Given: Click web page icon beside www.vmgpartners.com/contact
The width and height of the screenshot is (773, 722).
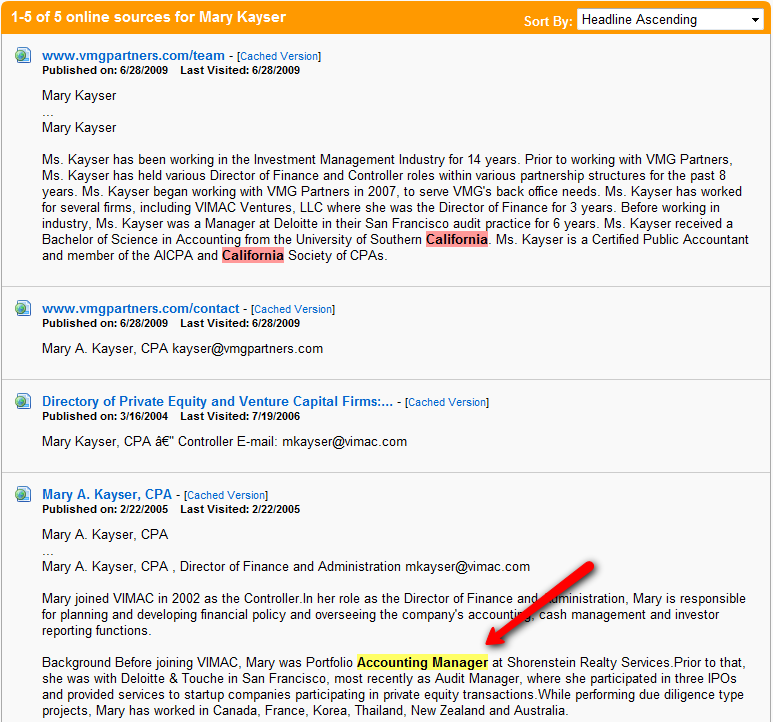Looking at the screenshot, I should (23, 308).
